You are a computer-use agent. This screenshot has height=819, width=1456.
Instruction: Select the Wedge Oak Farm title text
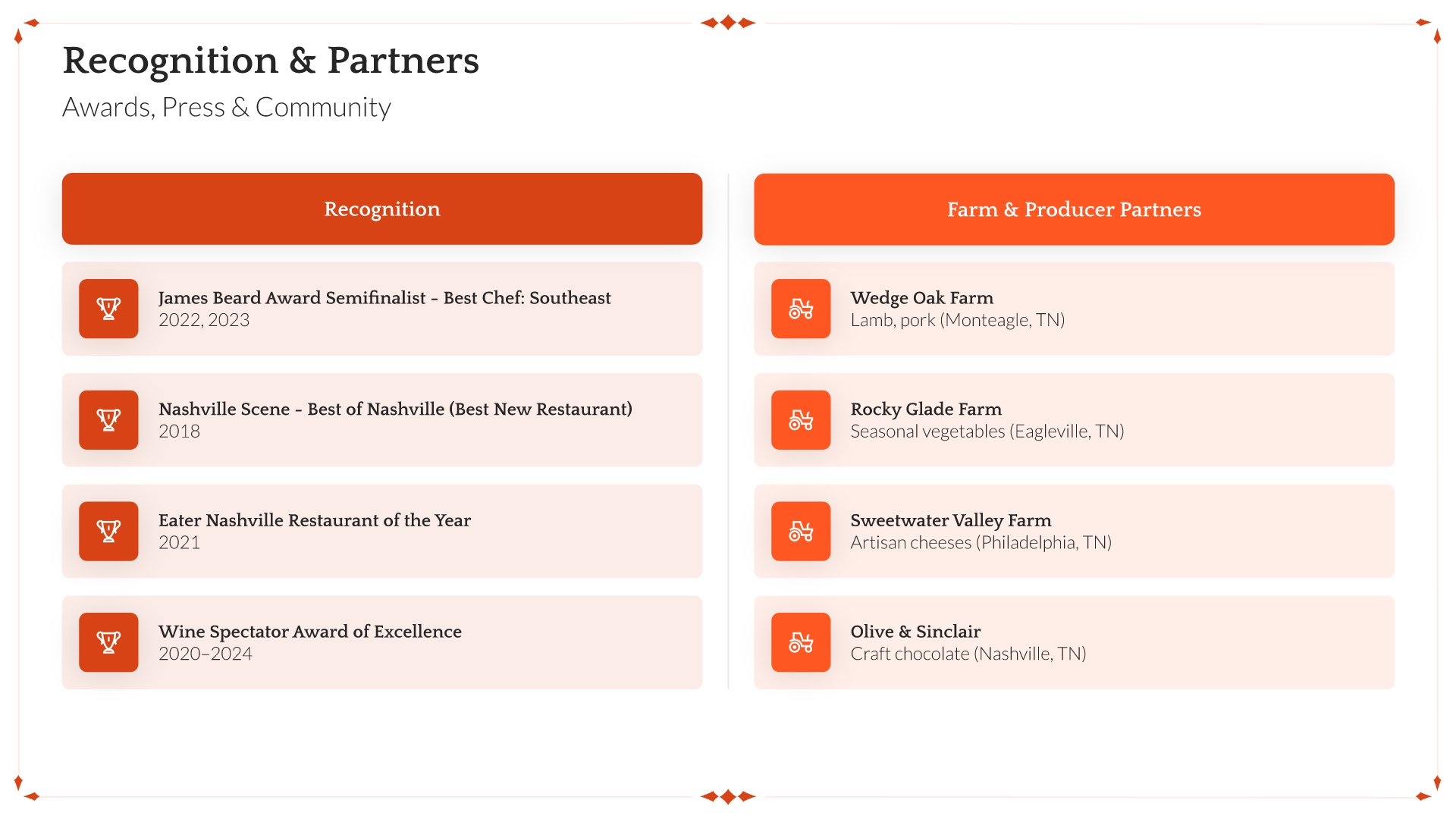tap(922, 298)
